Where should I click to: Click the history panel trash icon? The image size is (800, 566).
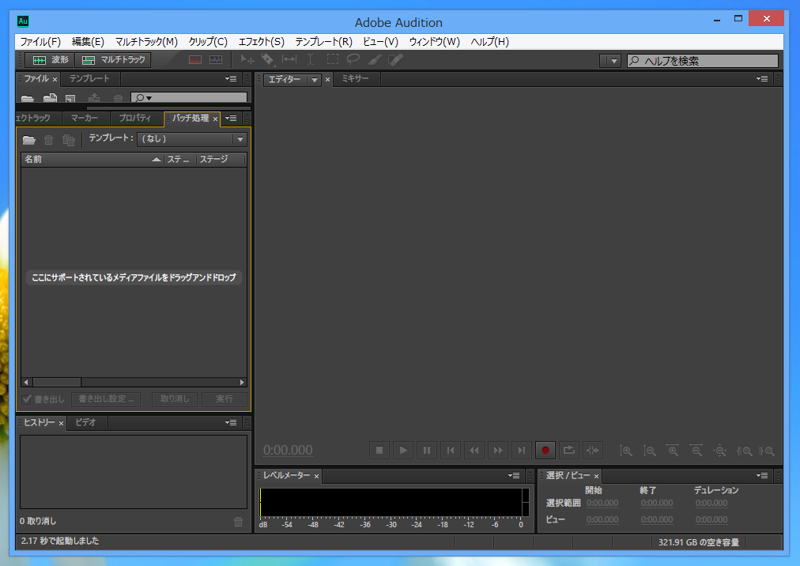(x=238, y=522)
